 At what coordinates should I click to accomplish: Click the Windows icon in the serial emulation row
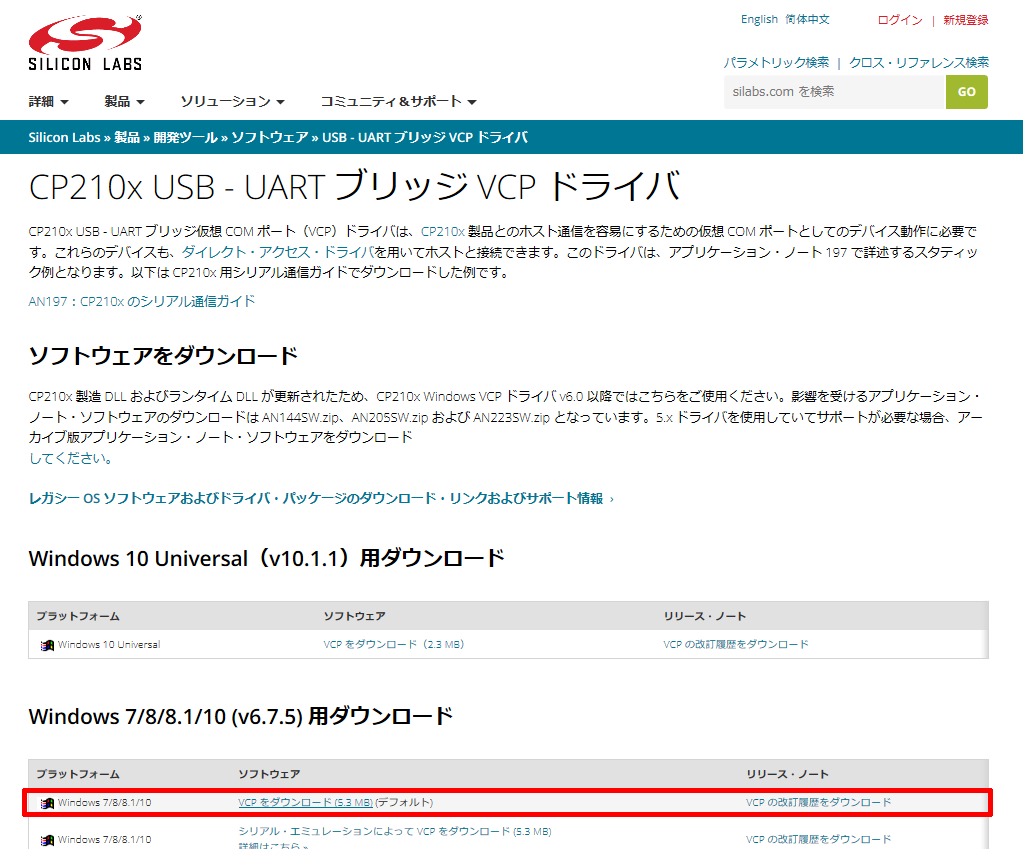47,840
